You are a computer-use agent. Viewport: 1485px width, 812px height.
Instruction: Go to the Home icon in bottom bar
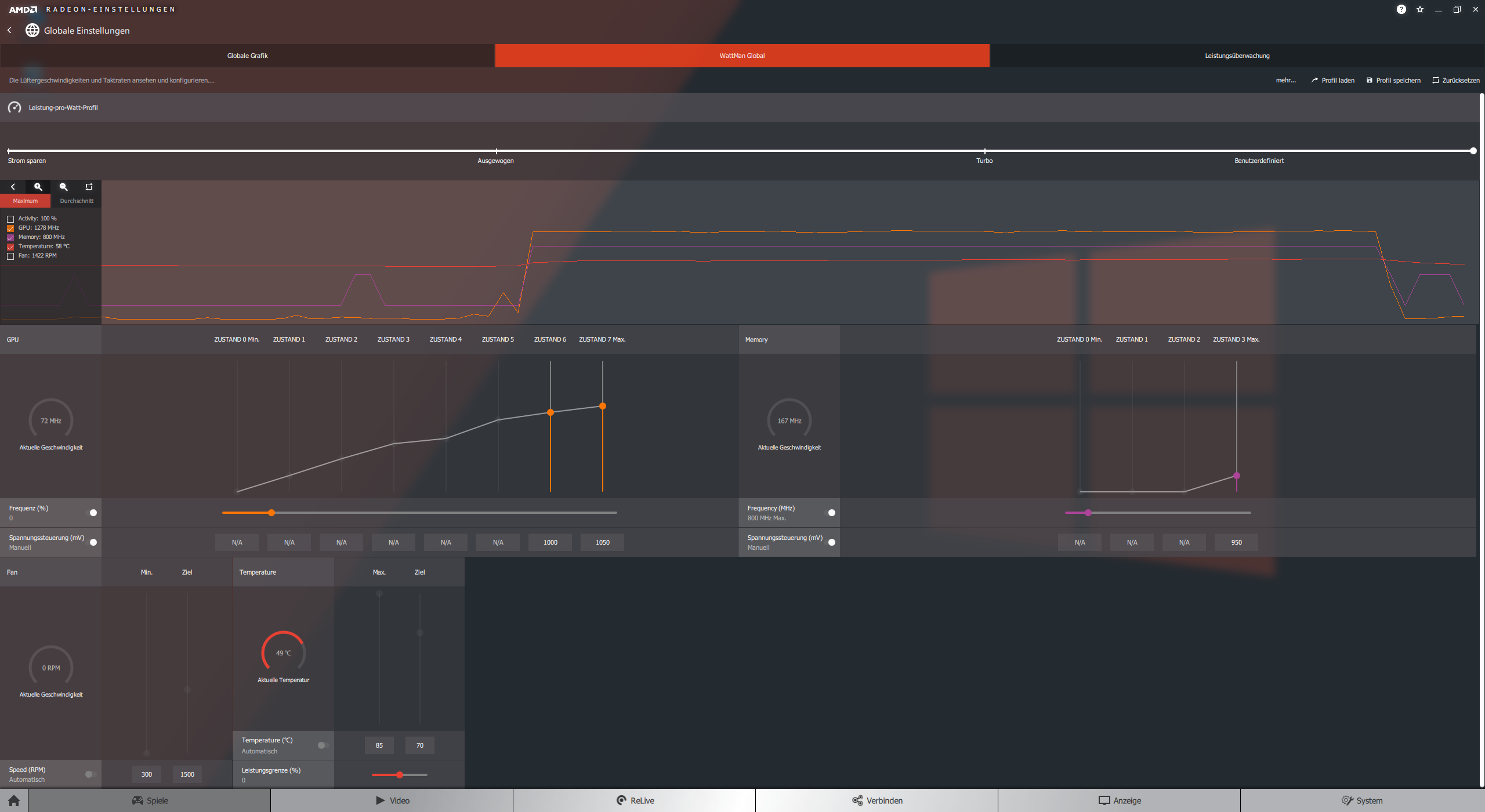pos(14,800)
